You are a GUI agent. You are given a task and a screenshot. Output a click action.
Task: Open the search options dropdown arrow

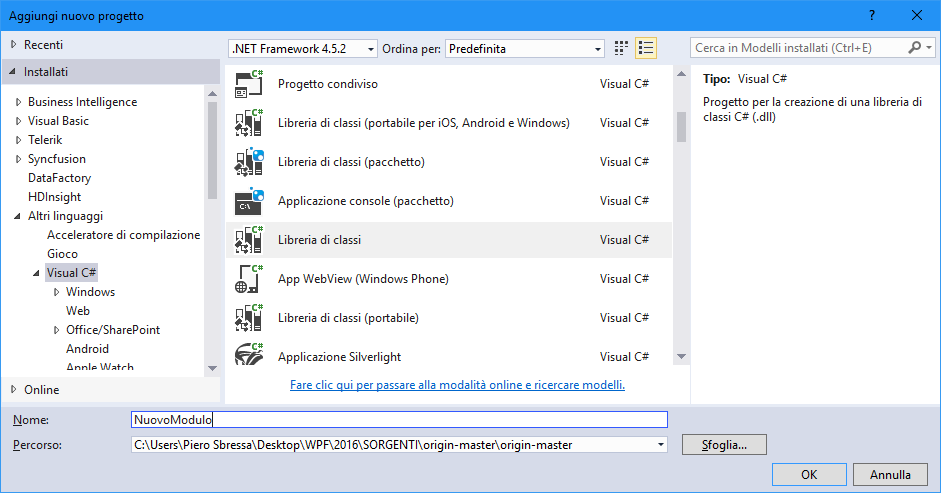pyautogui.click(x=929, y=47)
